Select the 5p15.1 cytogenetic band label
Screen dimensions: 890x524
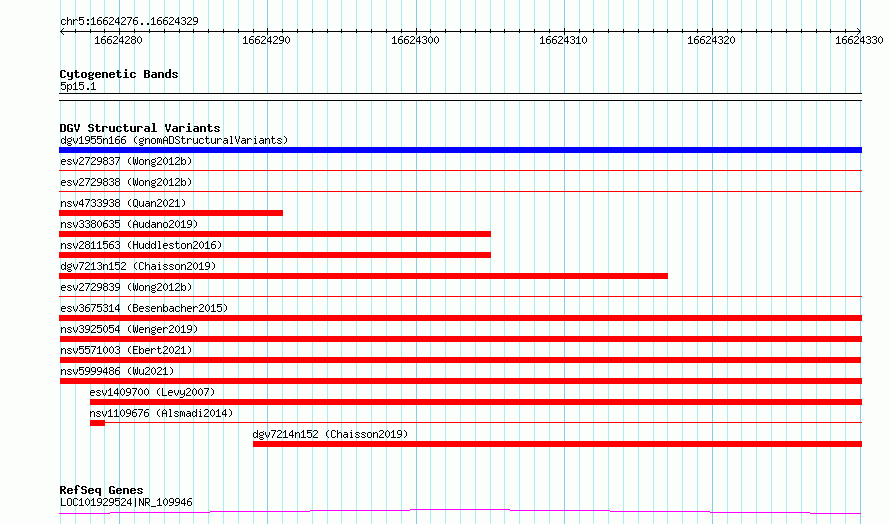pos(78,86)
